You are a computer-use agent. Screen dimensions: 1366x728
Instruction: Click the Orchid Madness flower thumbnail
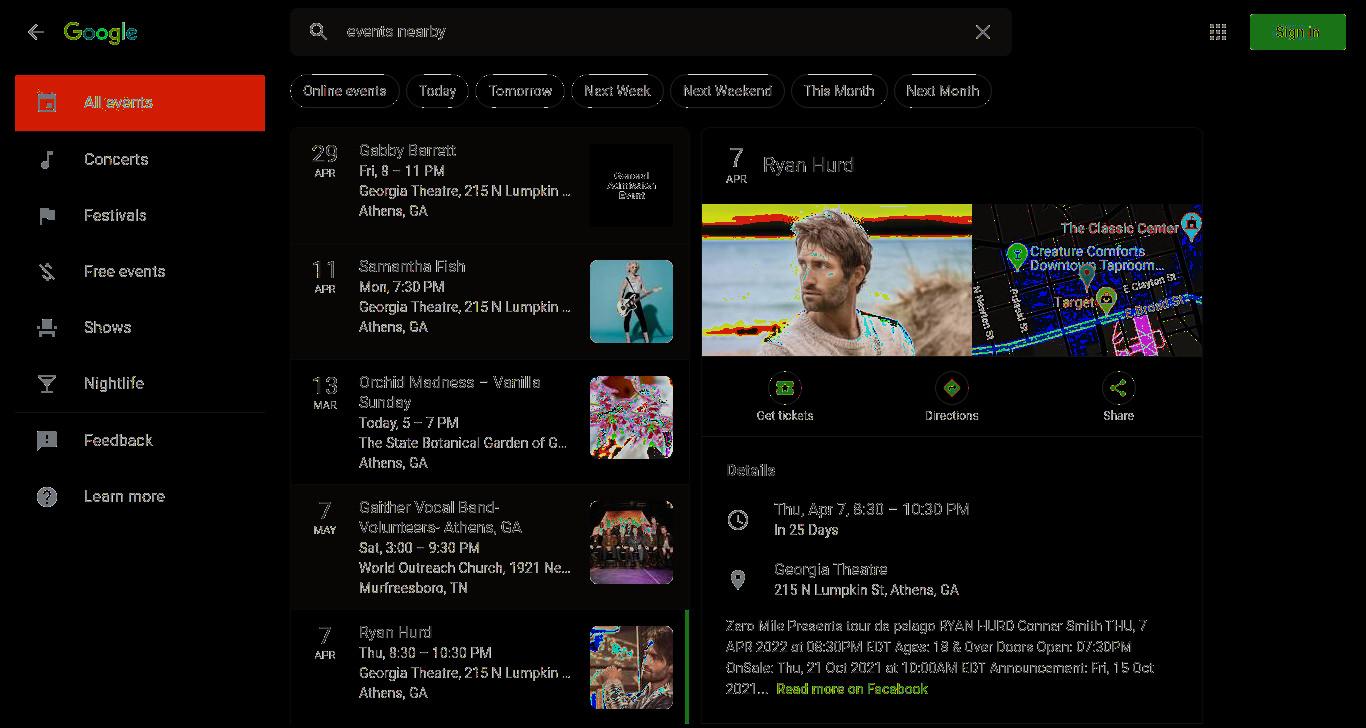(631, 417)
